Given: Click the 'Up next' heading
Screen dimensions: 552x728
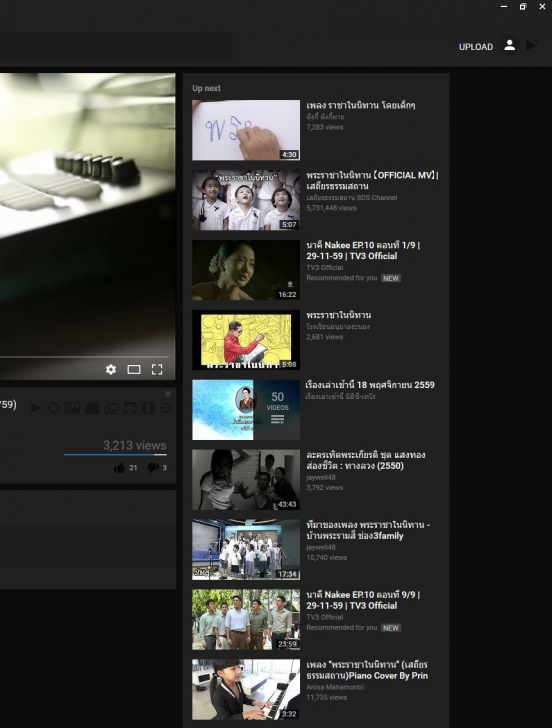Looking at the screenshot, I should 207,88.
